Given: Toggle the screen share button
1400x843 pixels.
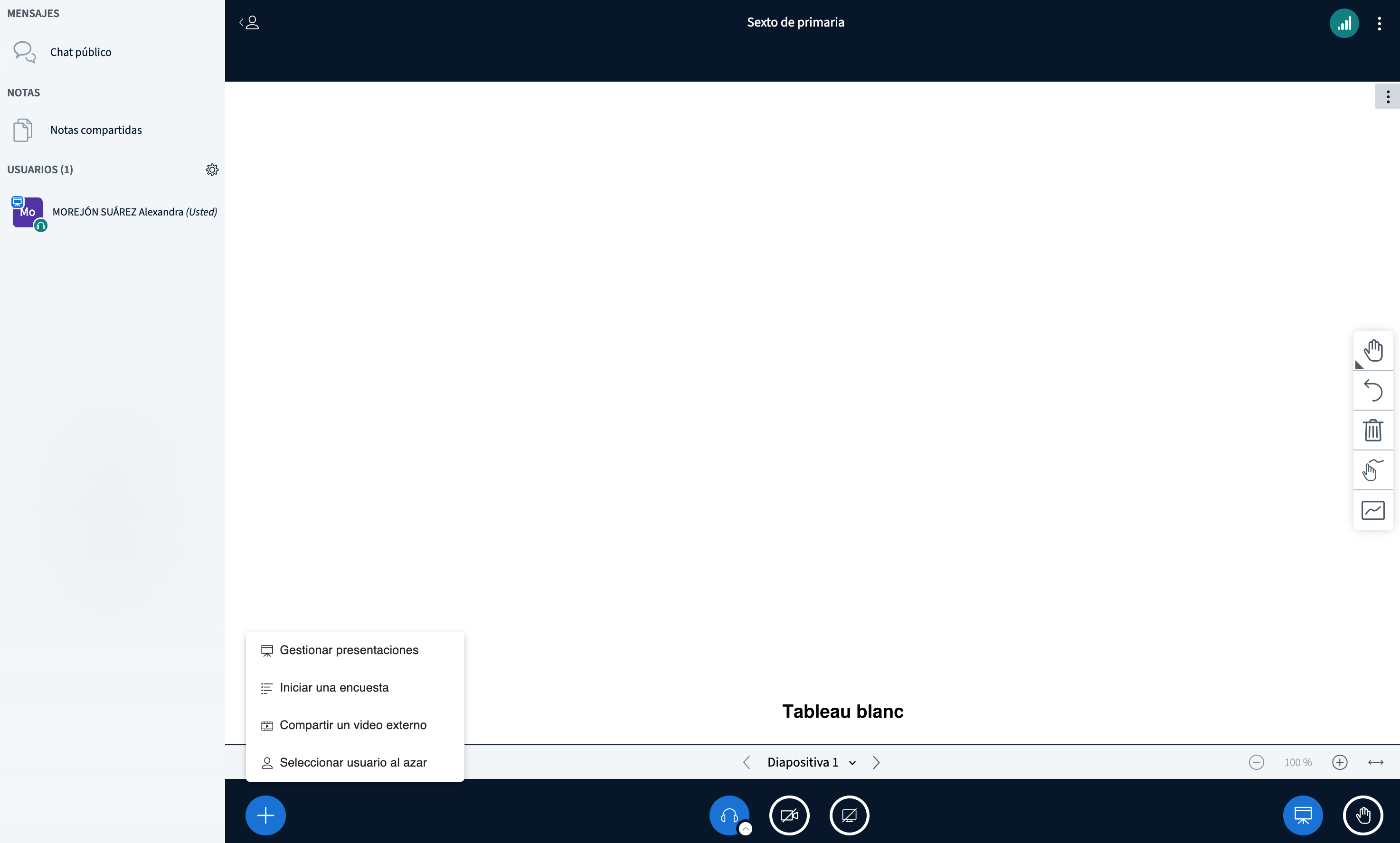Looking at the screenshot, I should pos(849,815).
